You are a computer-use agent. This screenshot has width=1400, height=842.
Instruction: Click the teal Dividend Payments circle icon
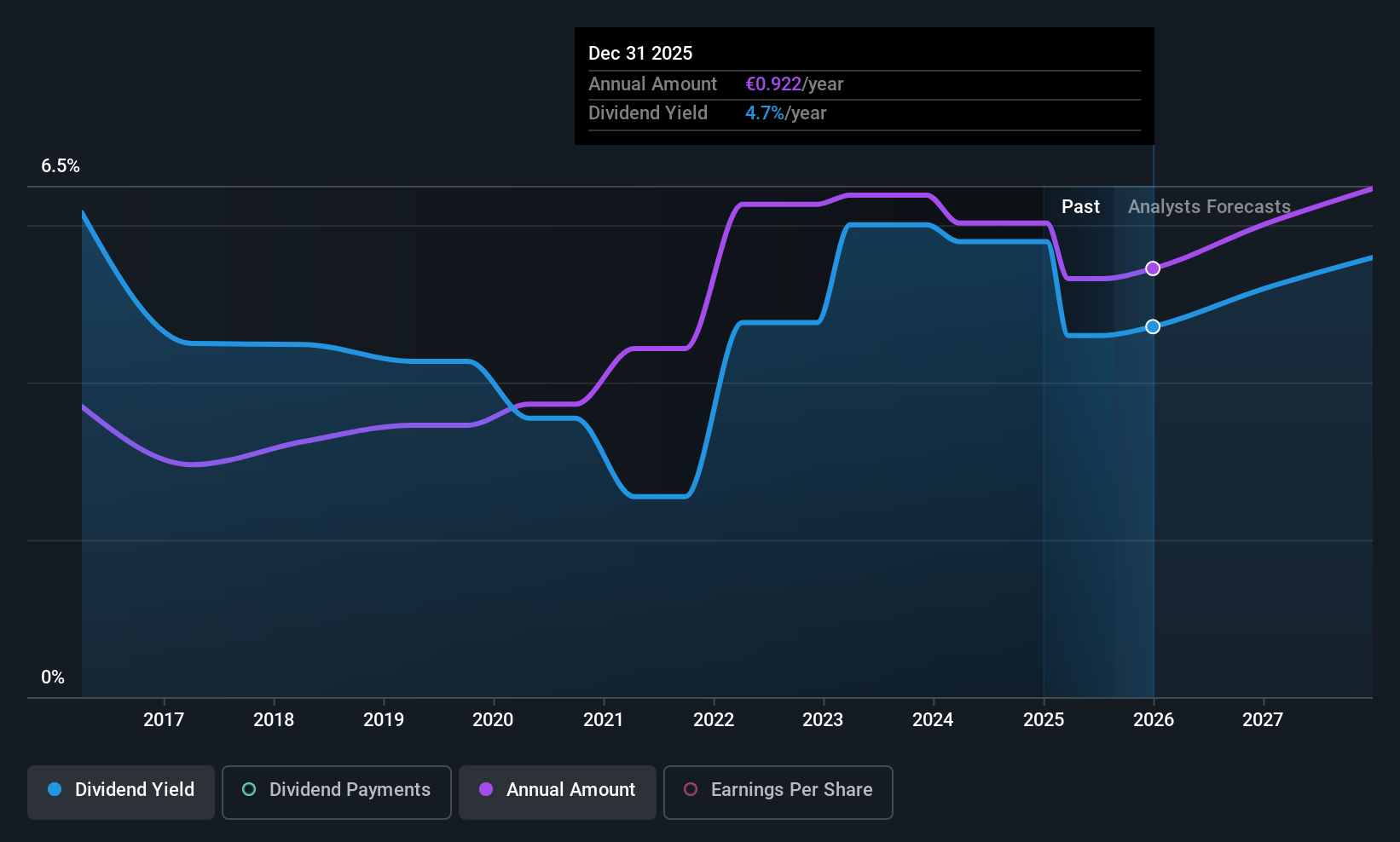click(x=249, y=790)
